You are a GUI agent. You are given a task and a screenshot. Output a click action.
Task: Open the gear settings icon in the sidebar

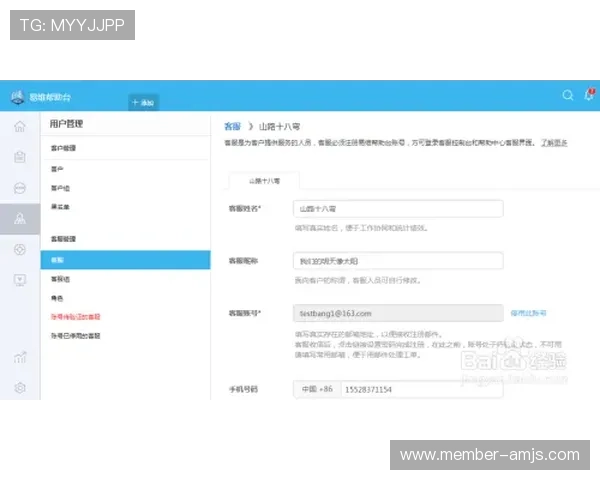click(20, 388)
